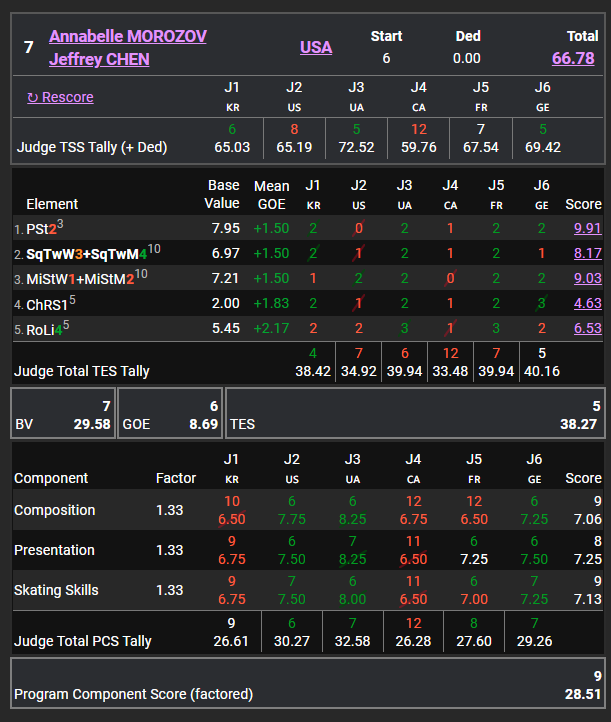Open Annabelle MOROZOV skater profile link
The height and width of the screenshot is (722, 611).
[127, 36]
